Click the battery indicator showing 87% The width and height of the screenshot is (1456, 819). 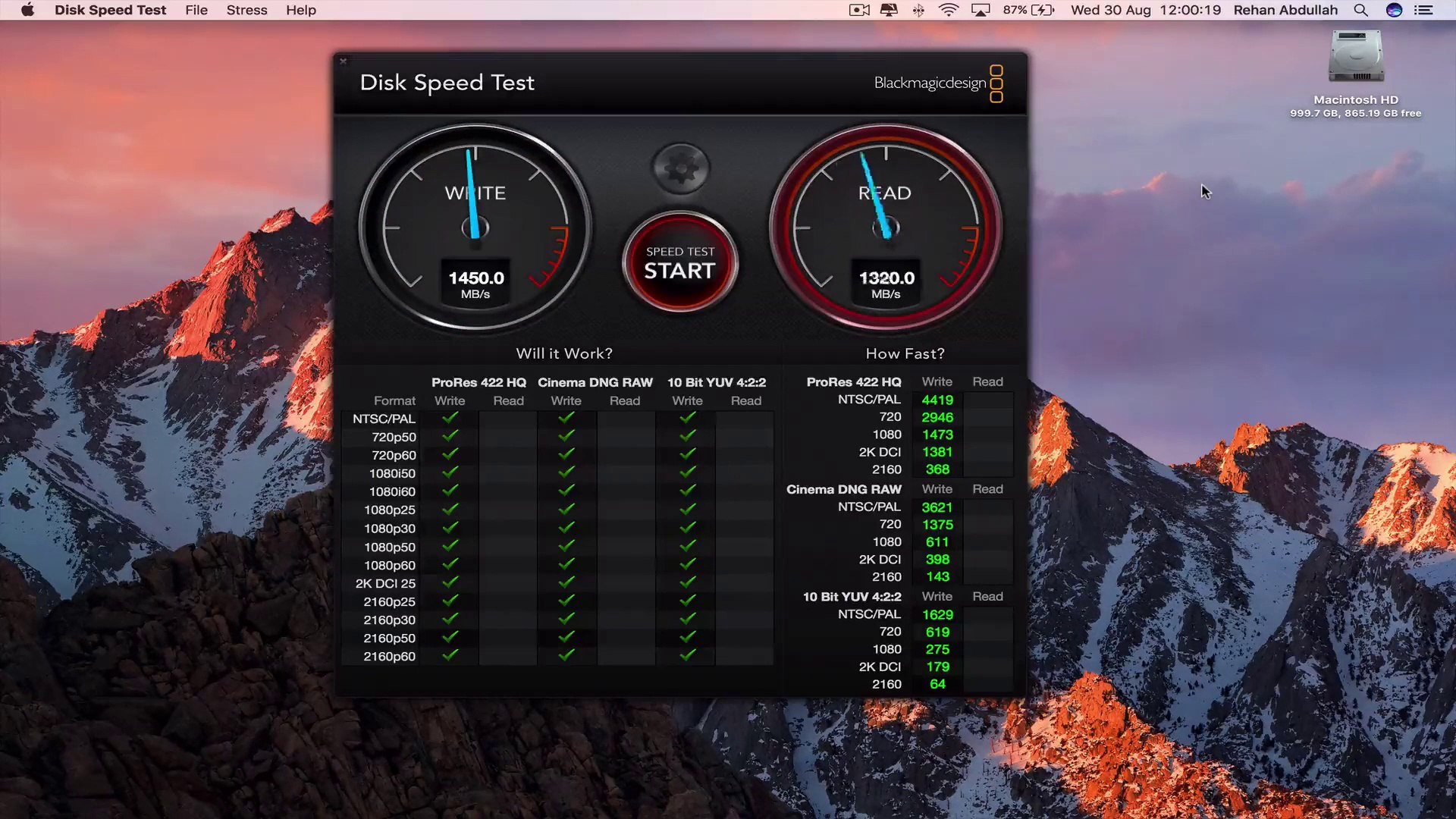(x=1028, y=10)
